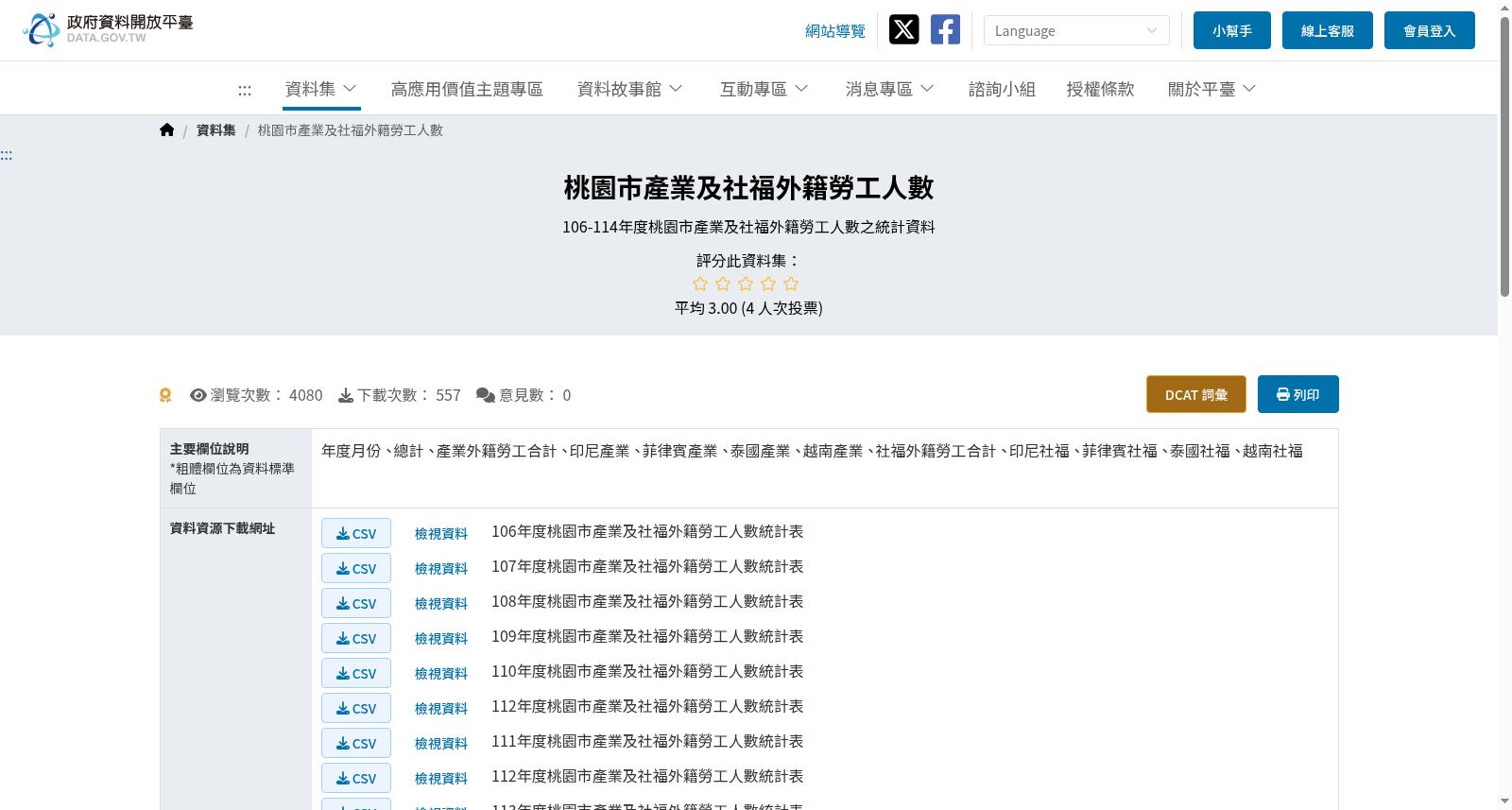Go to home via breadcrumb house icon

click(167, 130)
